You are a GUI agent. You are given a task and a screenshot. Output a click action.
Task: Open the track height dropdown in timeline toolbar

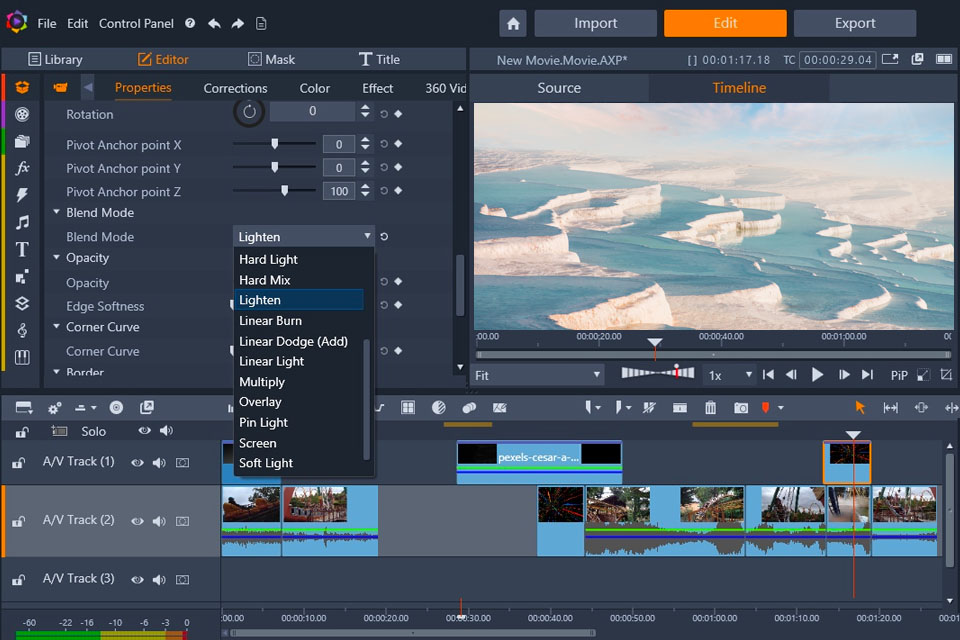point(86,408)
